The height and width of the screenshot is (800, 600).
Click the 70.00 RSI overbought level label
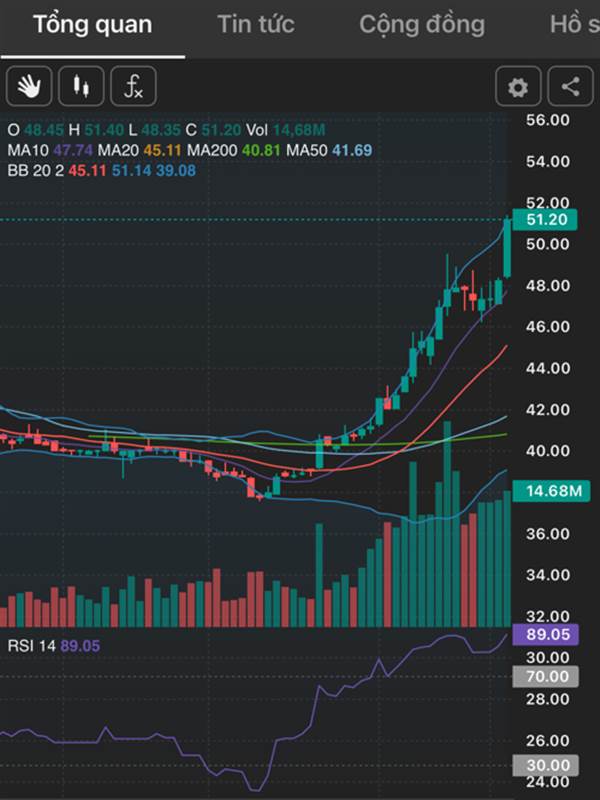tap(545, 677)
